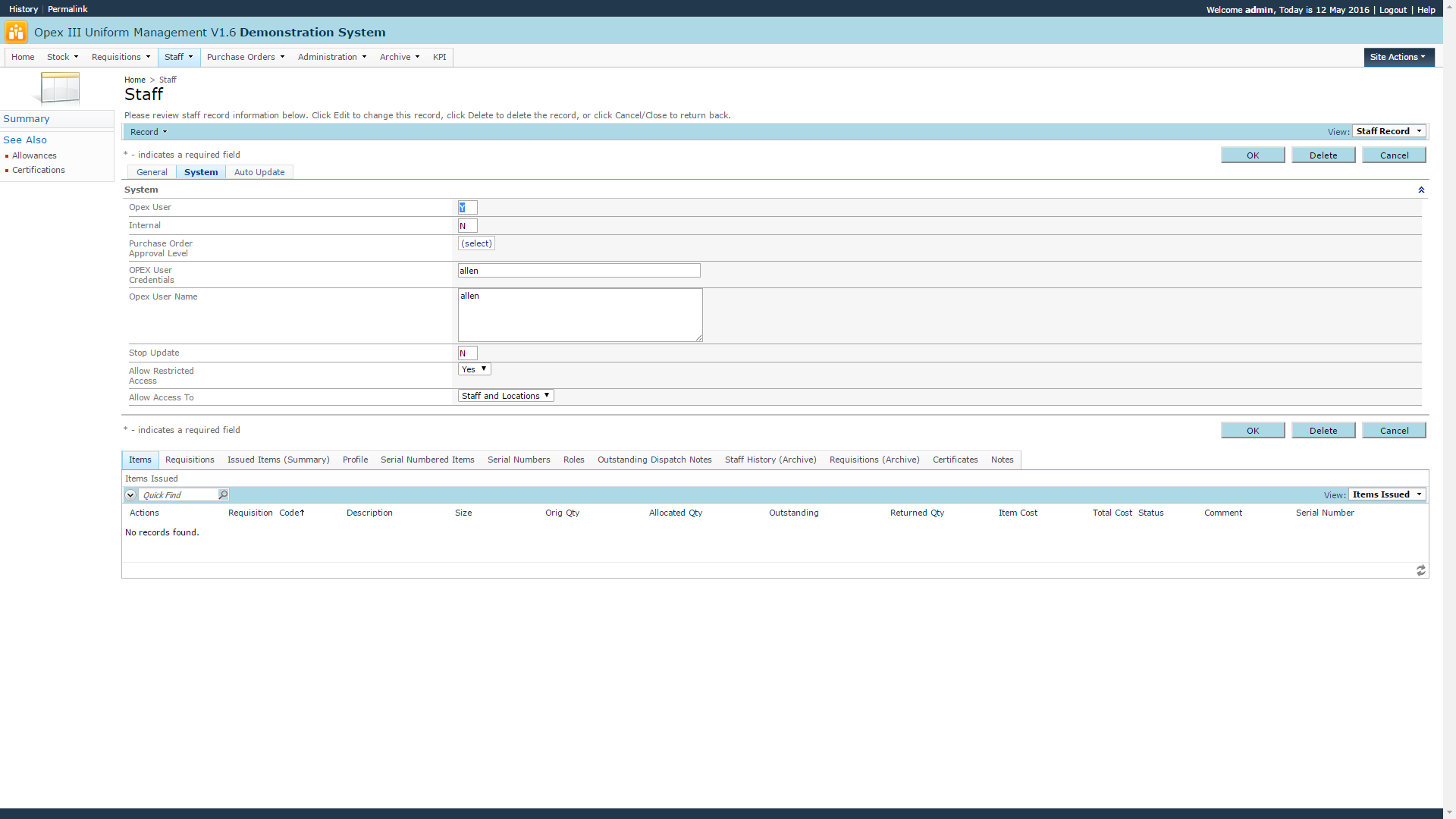Screen dimensions: 1456x819
Task: Click the Opex orange logo icon
Action: [15, 32]
